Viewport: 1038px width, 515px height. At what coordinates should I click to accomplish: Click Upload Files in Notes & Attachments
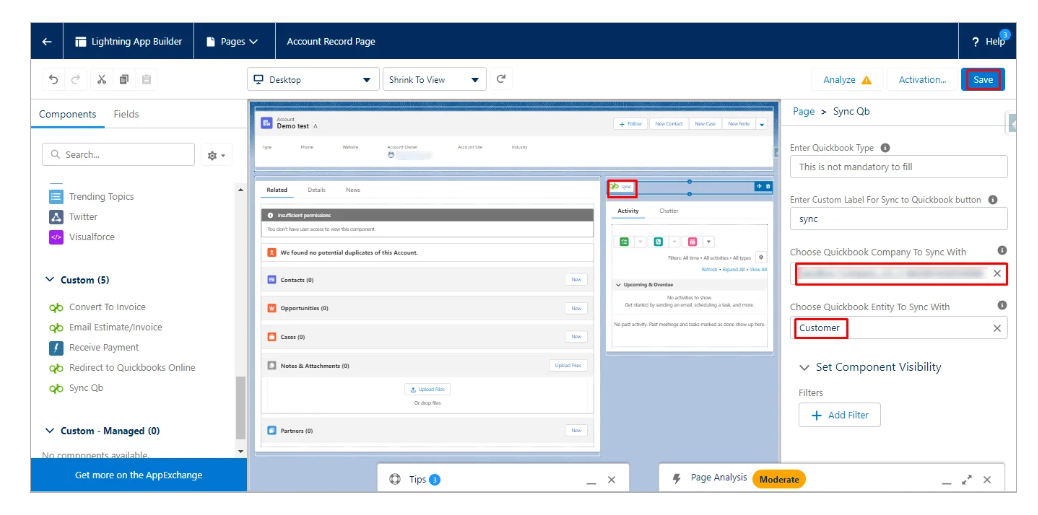coord(569,365)
